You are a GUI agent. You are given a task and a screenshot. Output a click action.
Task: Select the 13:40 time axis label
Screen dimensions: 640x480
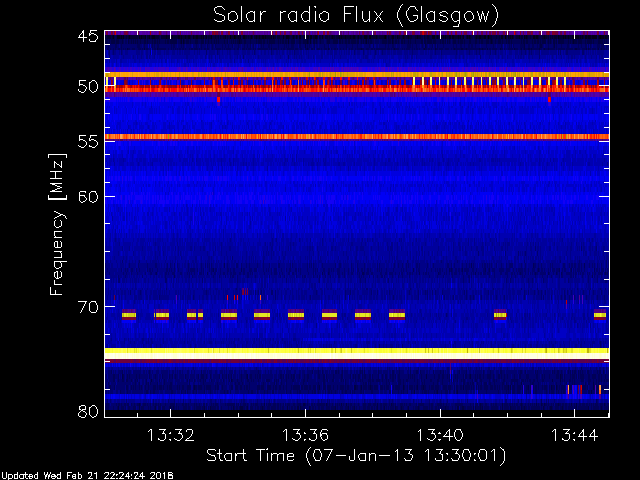click(x=440, y=435)
